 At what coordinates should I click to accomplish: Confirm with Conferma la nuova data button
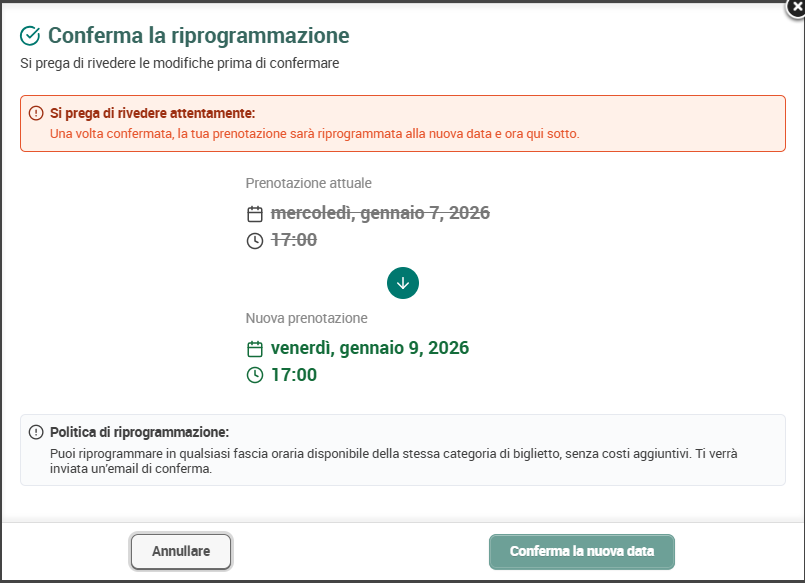[x=582, y=552]
